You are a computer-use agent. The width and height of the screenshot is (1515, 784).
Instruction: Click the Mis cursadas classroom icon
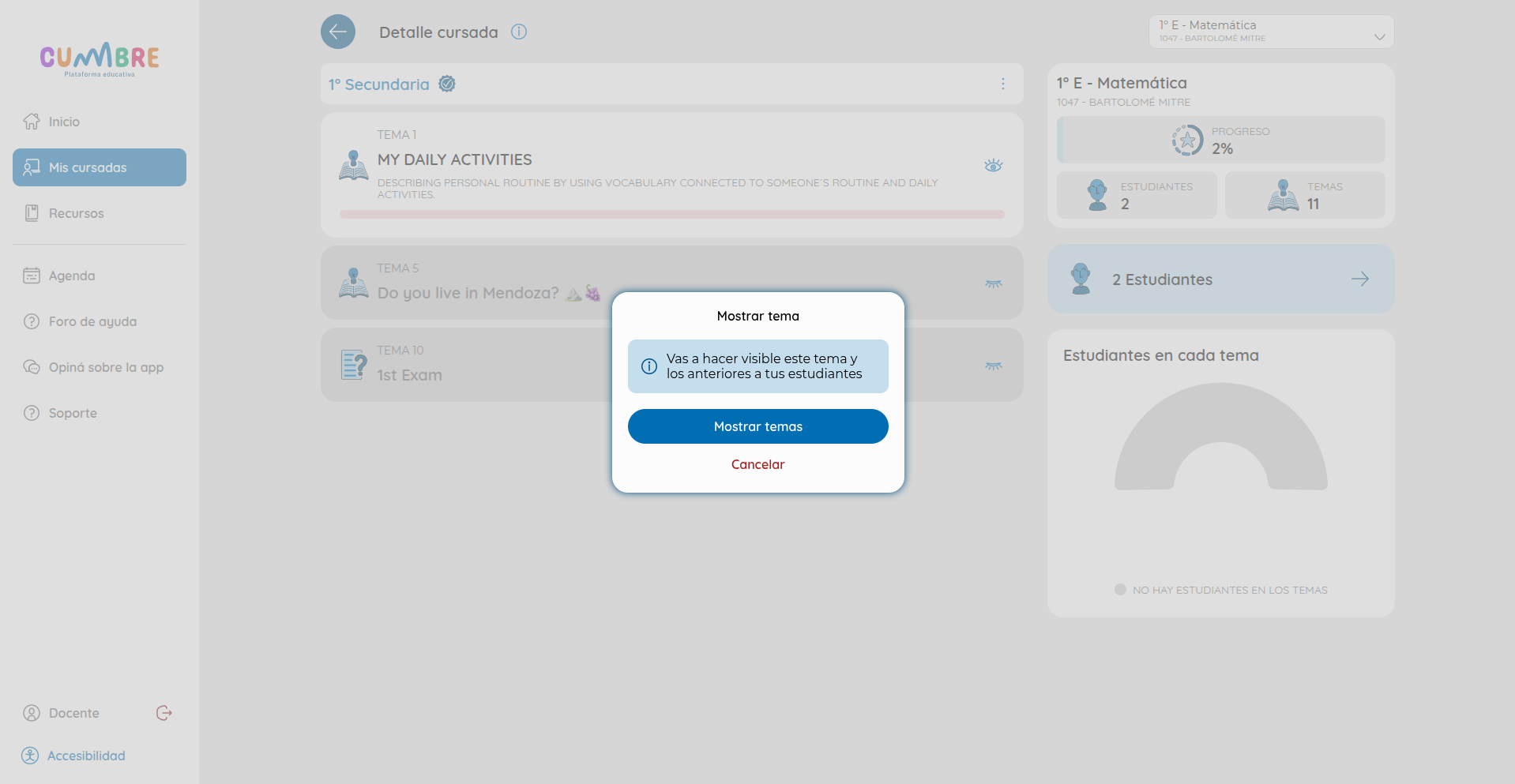coord(32,167)
